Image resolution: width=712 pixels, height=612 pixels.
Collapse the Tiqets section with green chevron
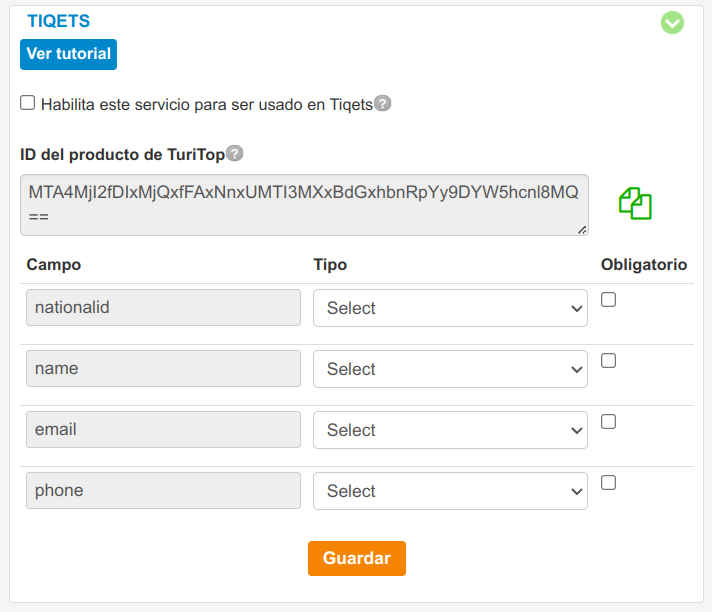[x=672, y=22]
